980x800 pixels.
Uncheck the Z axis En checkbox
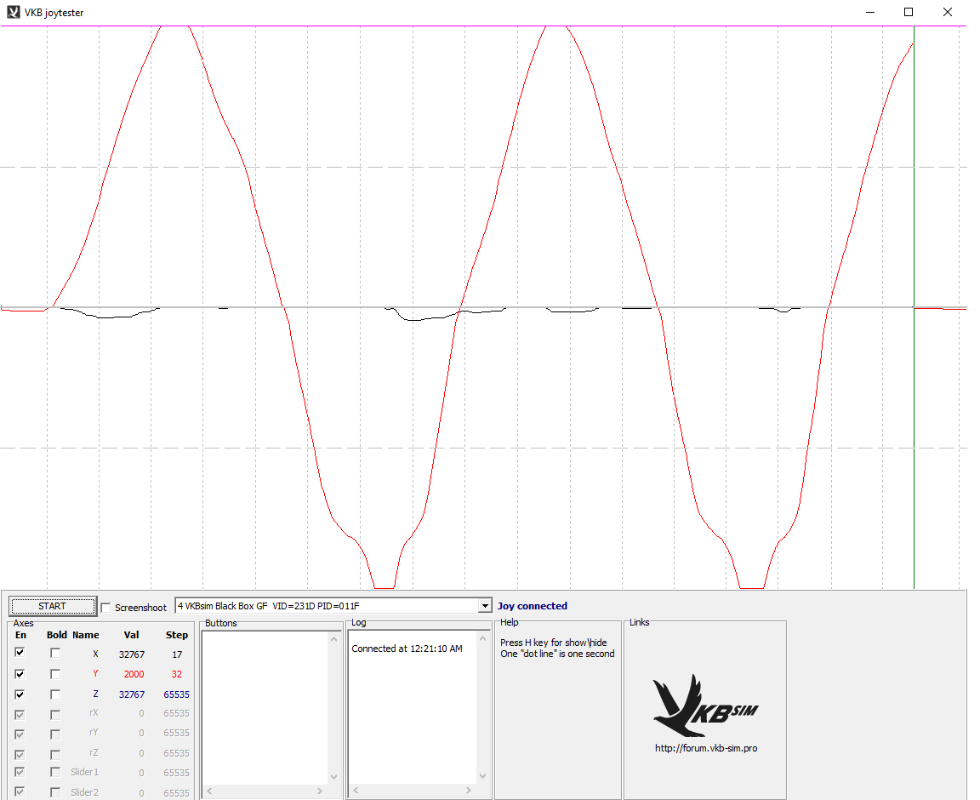20,693
